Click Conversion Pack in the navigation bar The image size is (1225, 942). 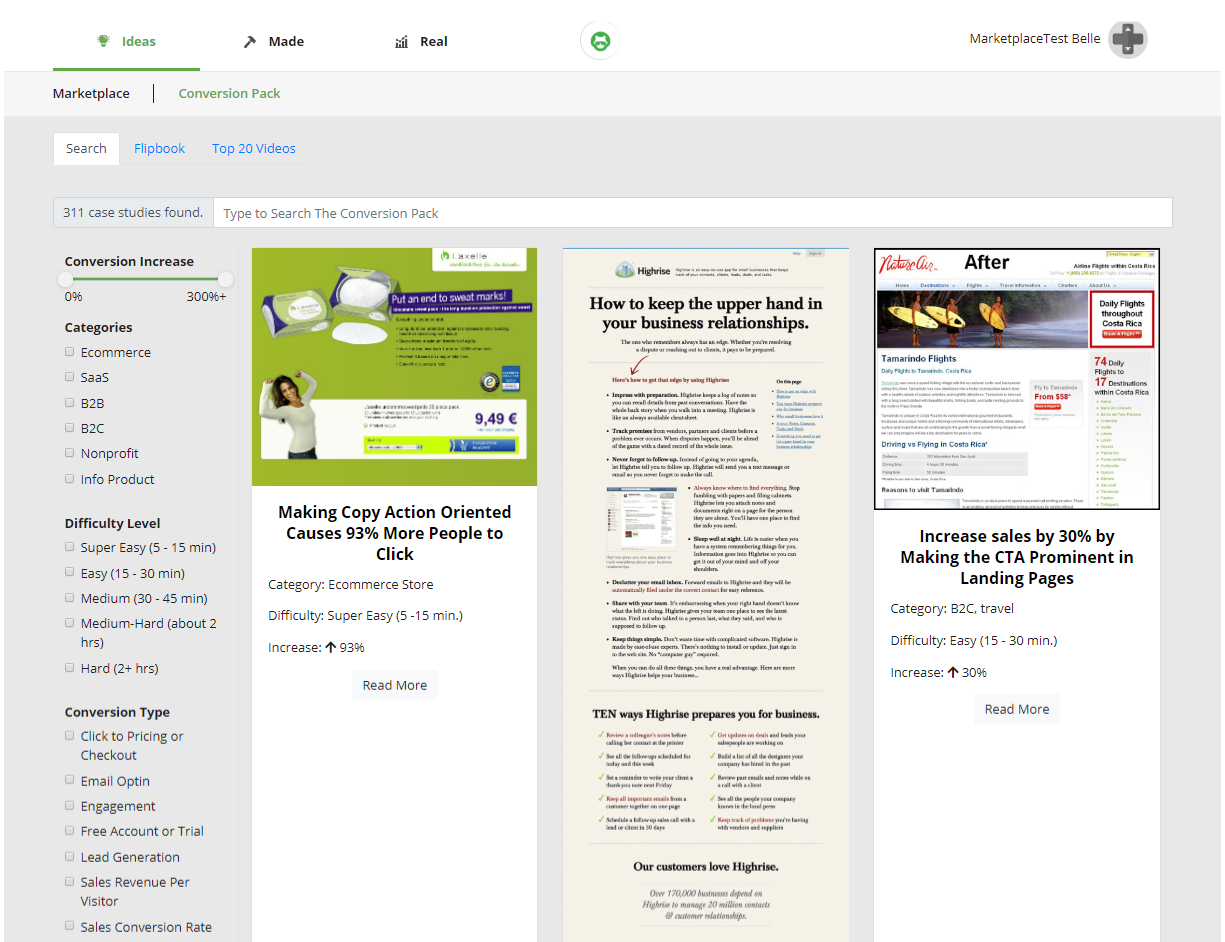229,92
